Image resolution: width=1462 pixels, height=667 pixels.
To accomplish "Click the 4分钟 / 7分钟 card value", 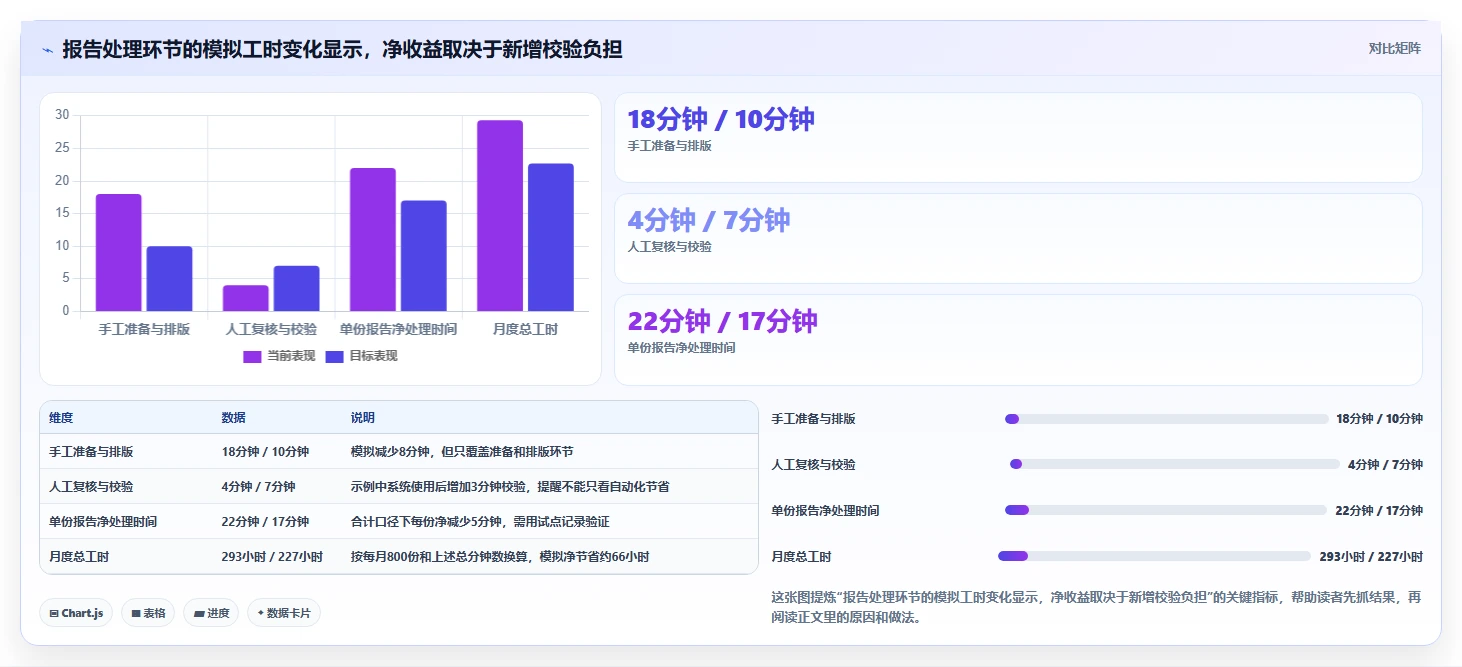I will (709, 220).
